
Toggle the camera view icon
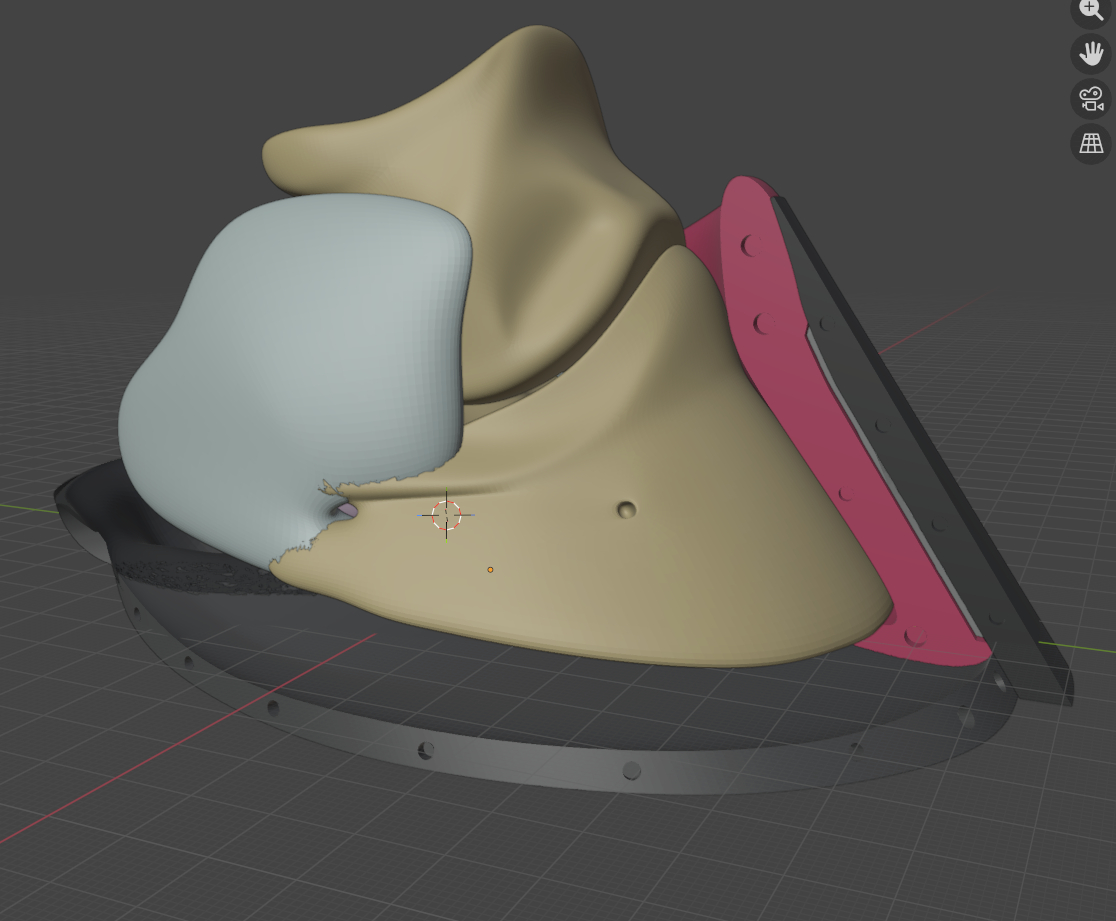pyautogui.click(x=1091, y=99)
